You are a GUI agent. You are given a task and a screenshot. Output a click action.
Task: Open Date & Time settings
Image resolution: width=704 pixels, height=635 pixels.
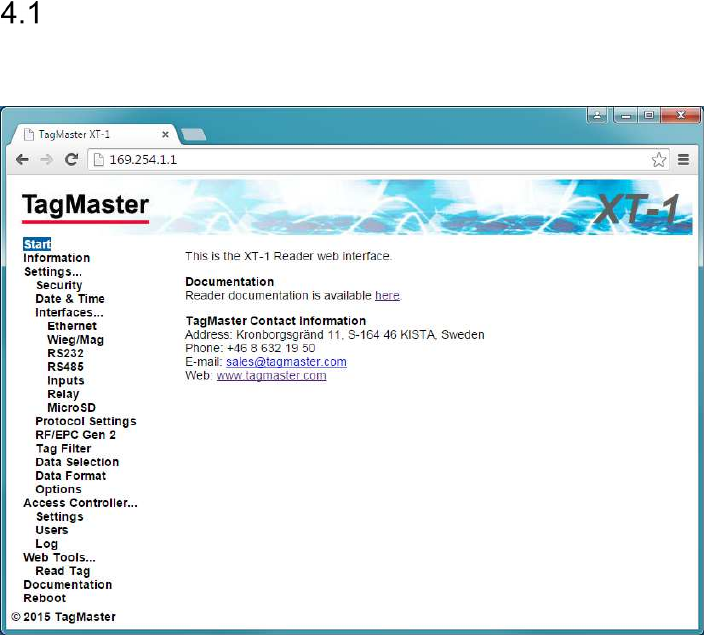tap(70, 299)
